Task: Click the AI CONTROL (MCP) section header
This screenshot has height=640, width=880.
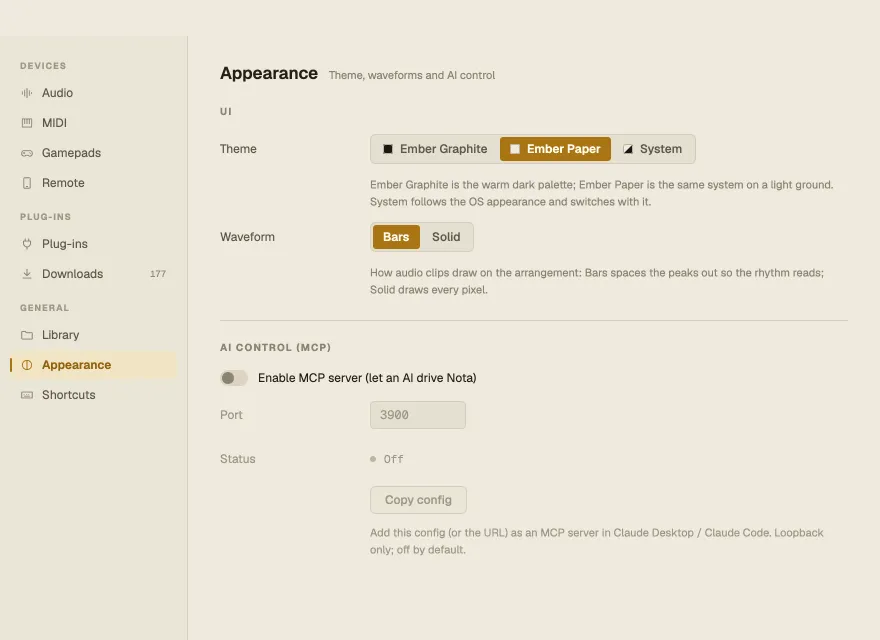Action: click(x=276, y=348)
